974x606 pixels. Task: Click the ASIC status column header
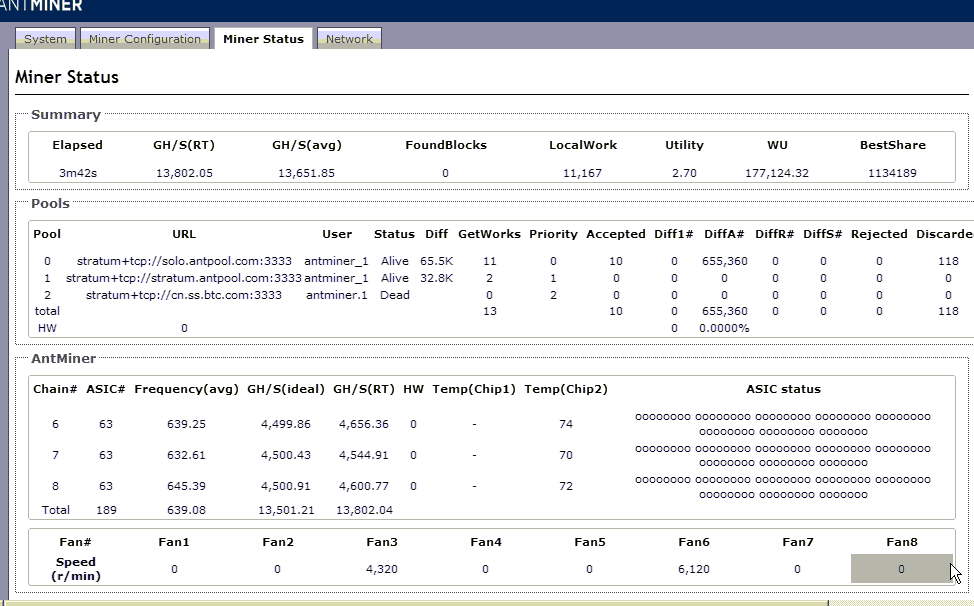783,389
